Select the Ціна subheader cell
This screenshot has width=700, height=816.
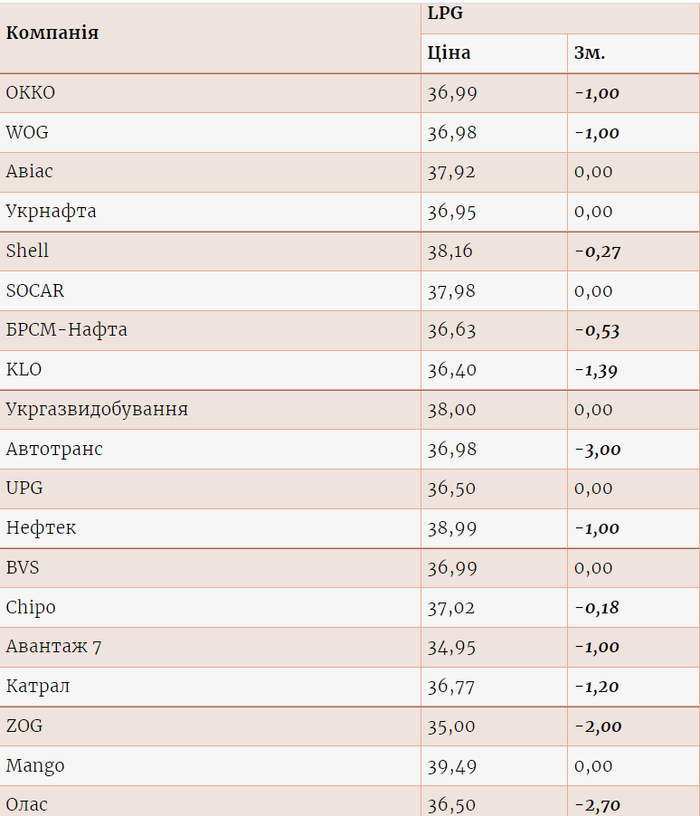click(x=448, y=53)
